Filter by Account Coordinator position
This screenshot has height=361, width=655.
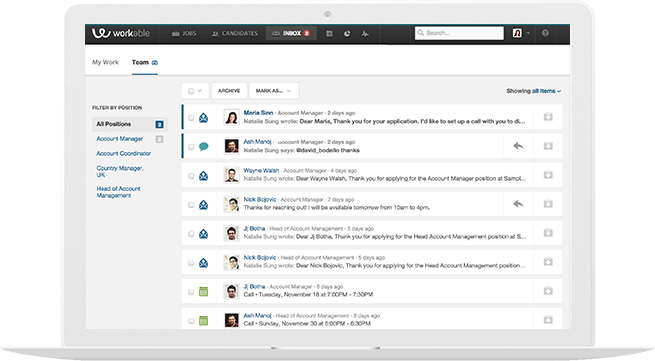point(124,153)
